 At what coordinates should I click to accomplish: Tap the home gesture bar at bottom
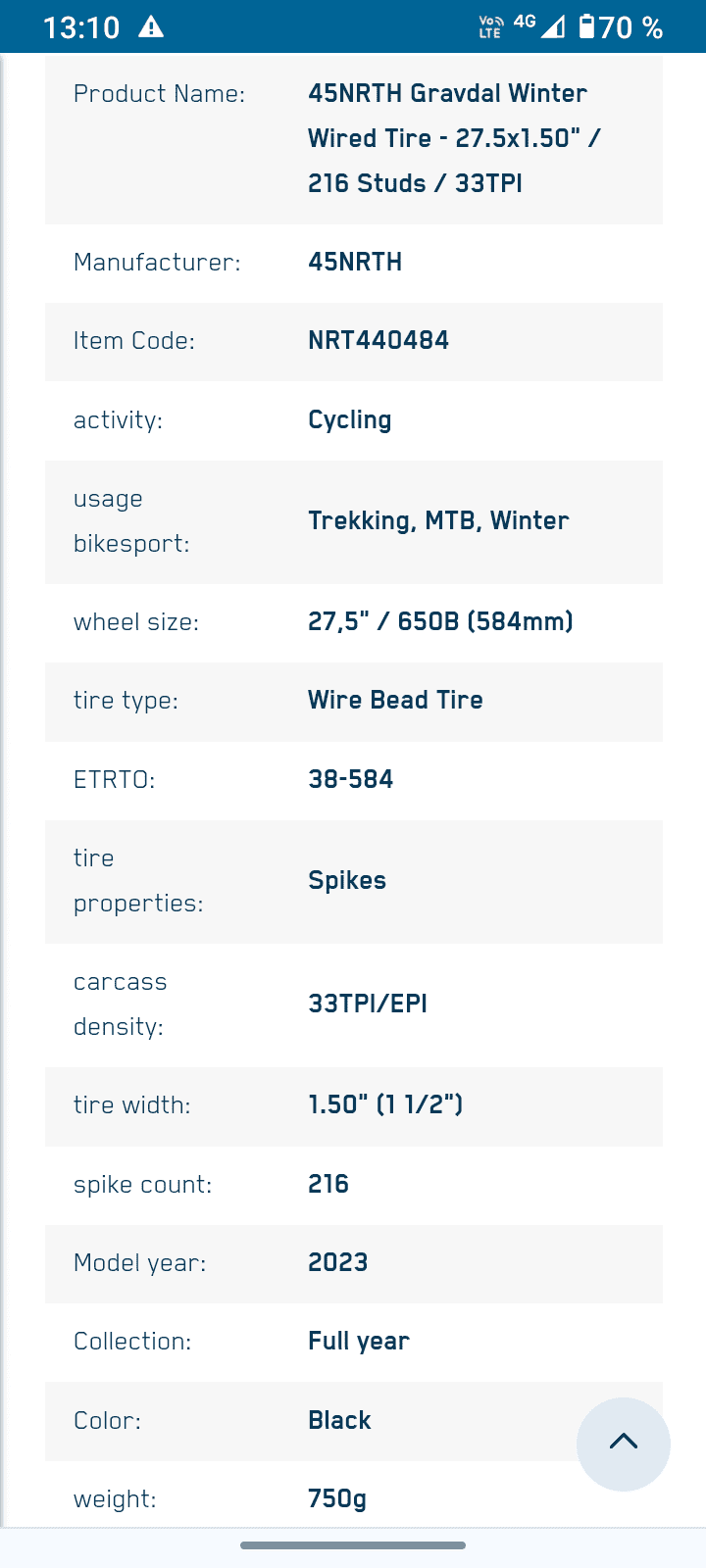pos(353,1545)
